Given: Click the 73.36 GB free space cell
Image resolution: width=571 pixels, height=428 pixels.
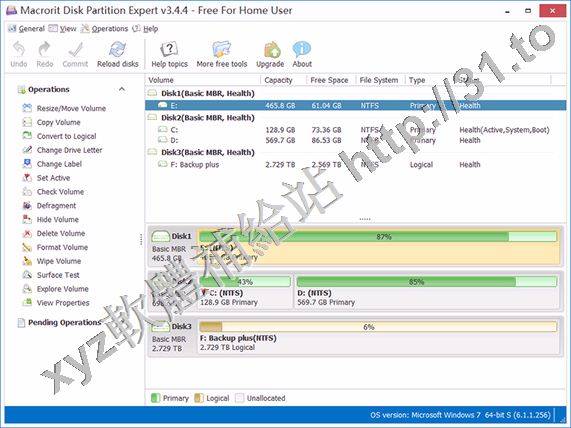Looking at the screenshot, I should click(327, 130).
